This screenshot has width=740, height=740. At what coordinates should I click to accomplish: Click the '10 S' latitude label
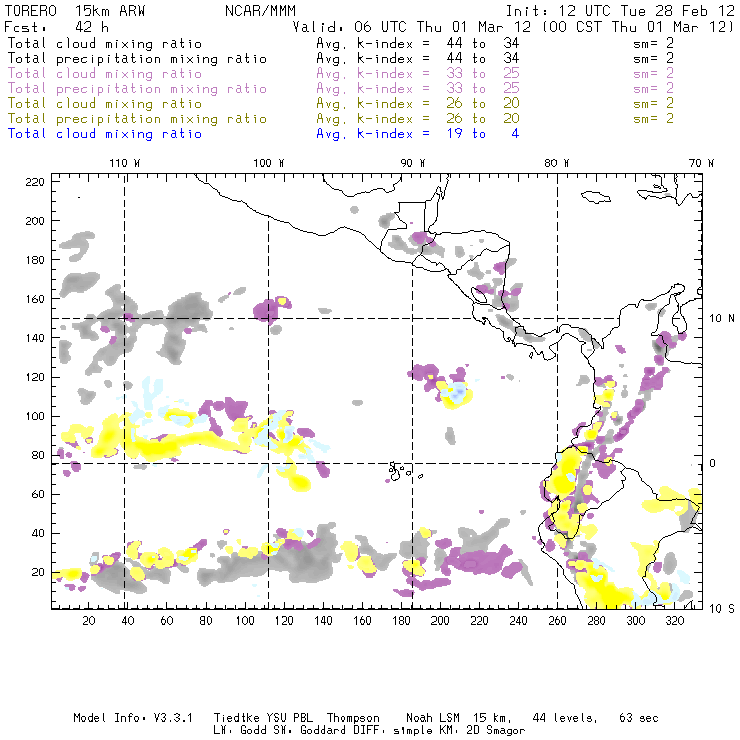[722, 609]
